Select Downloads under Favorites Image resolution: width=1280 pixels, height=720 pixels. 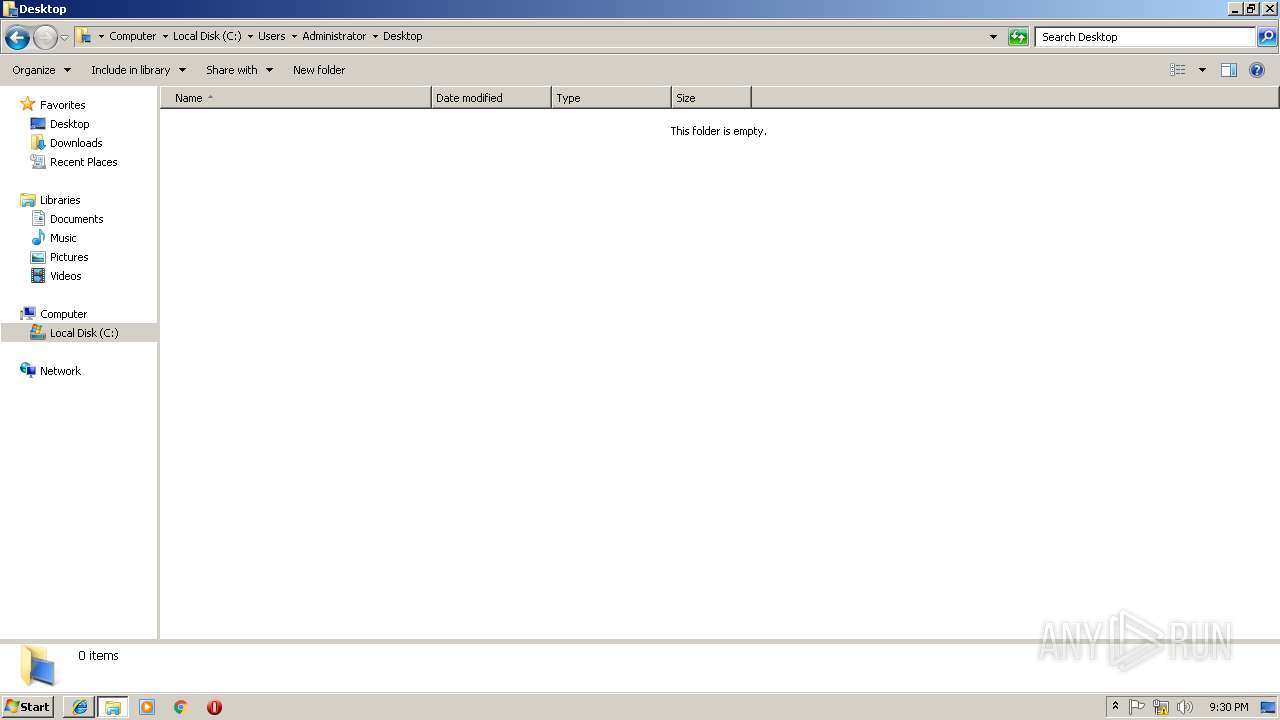(x=76, y=143)
